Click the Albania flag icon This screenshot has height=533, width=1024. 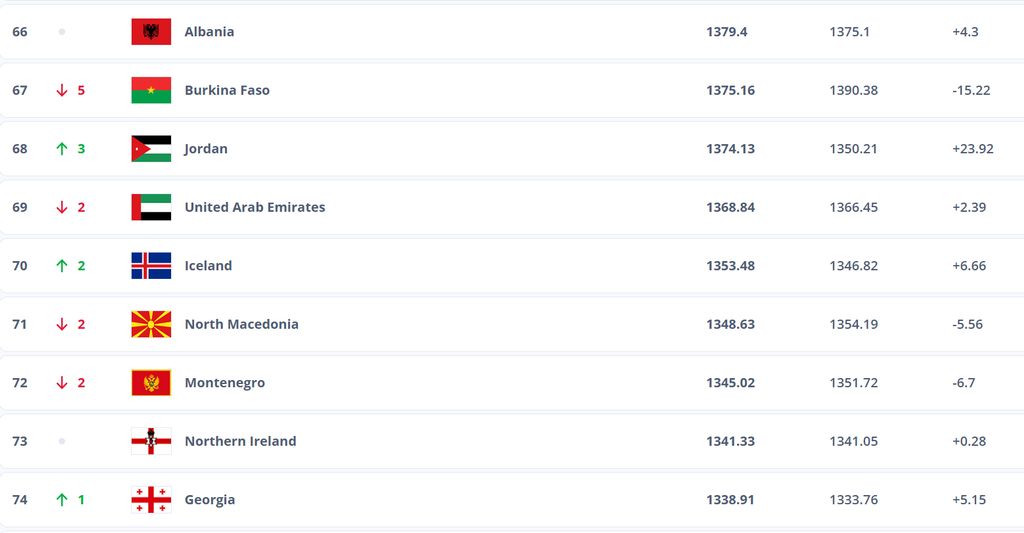click(151, 32)
